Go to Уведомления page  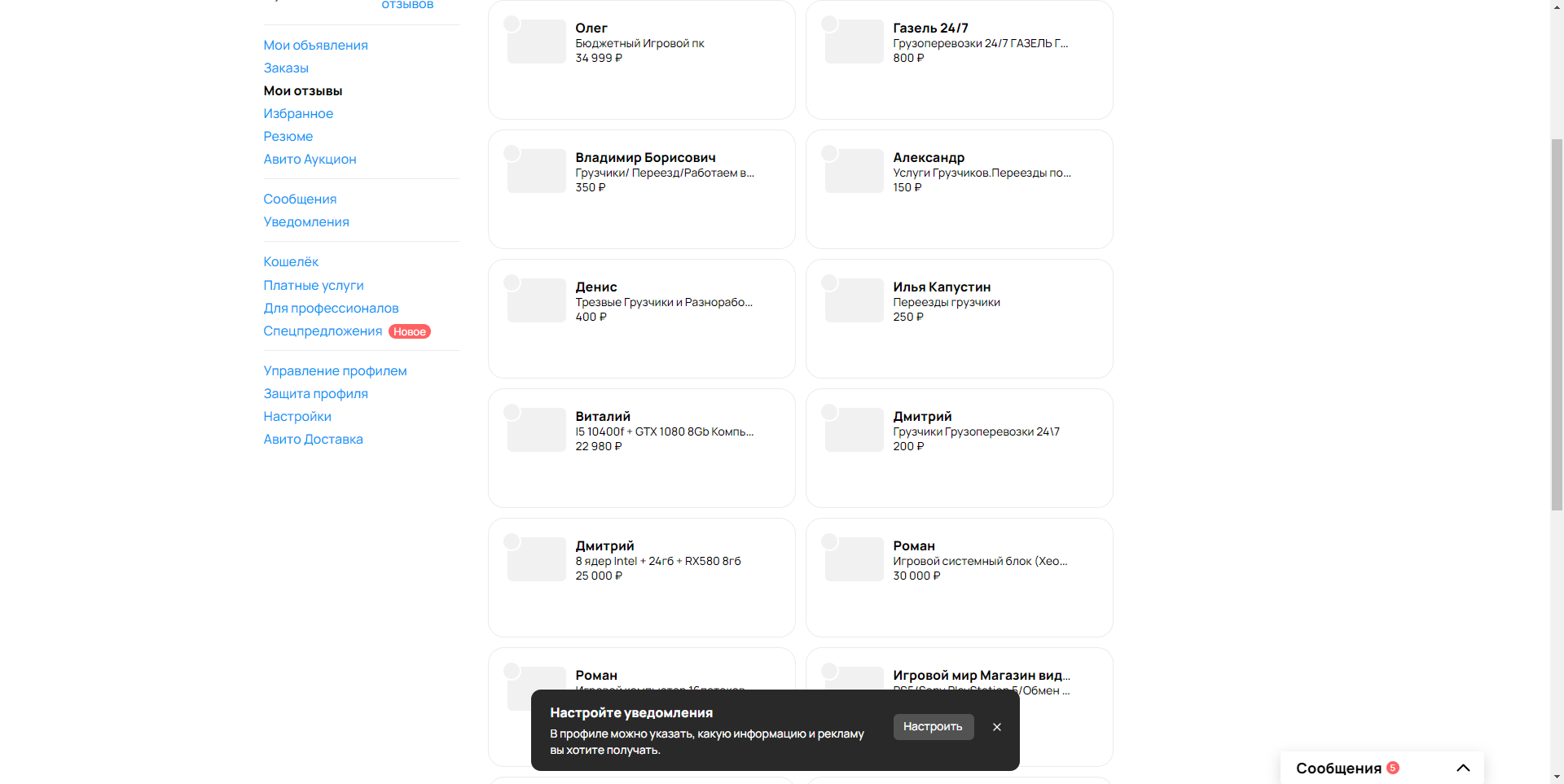coord(306,221)
